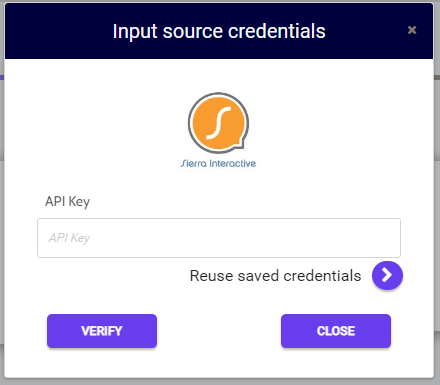Screen dimensions: 440x385
Task: Focus the API Key input field
Action: tap(219, 238)
